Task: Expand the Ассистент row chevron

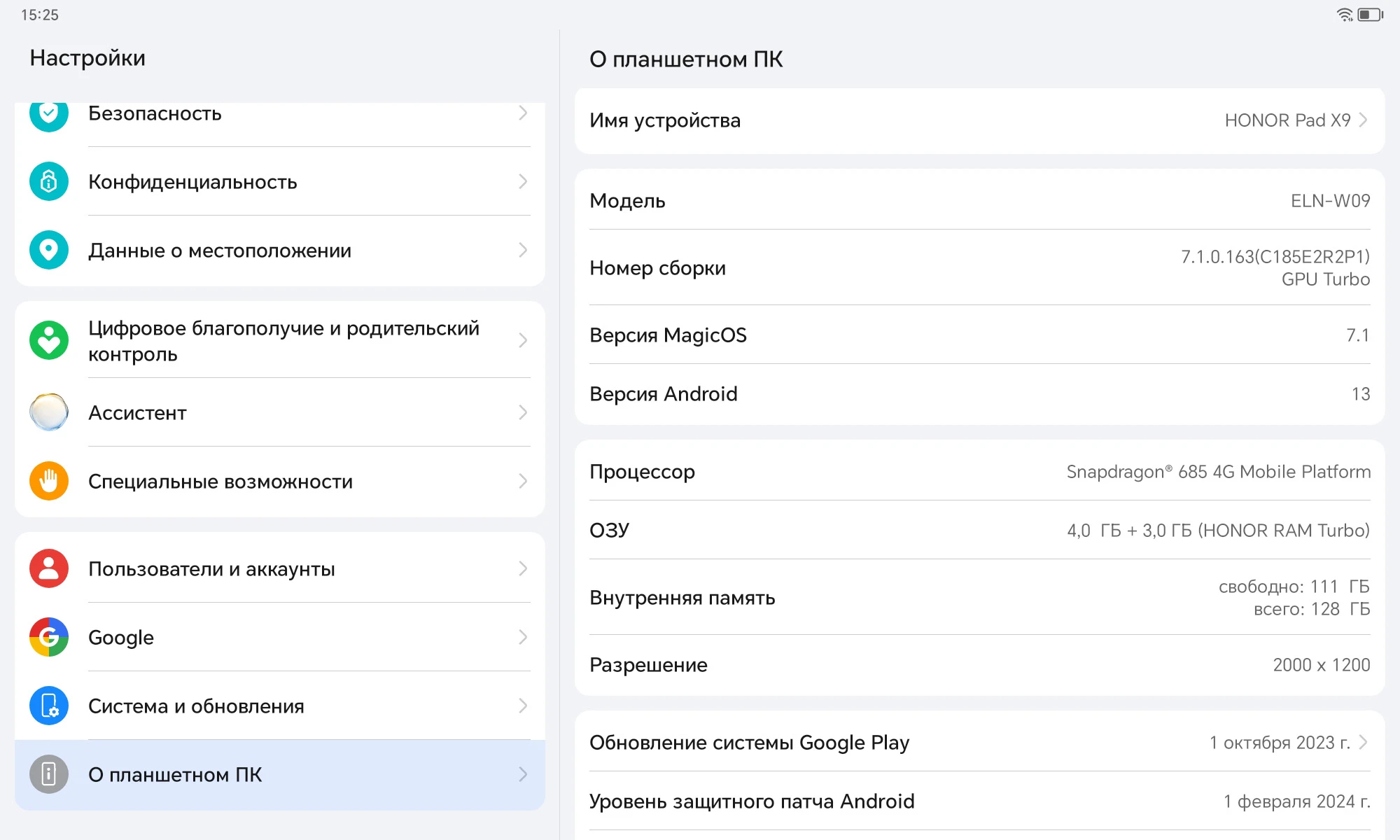Action: [523, 412]
